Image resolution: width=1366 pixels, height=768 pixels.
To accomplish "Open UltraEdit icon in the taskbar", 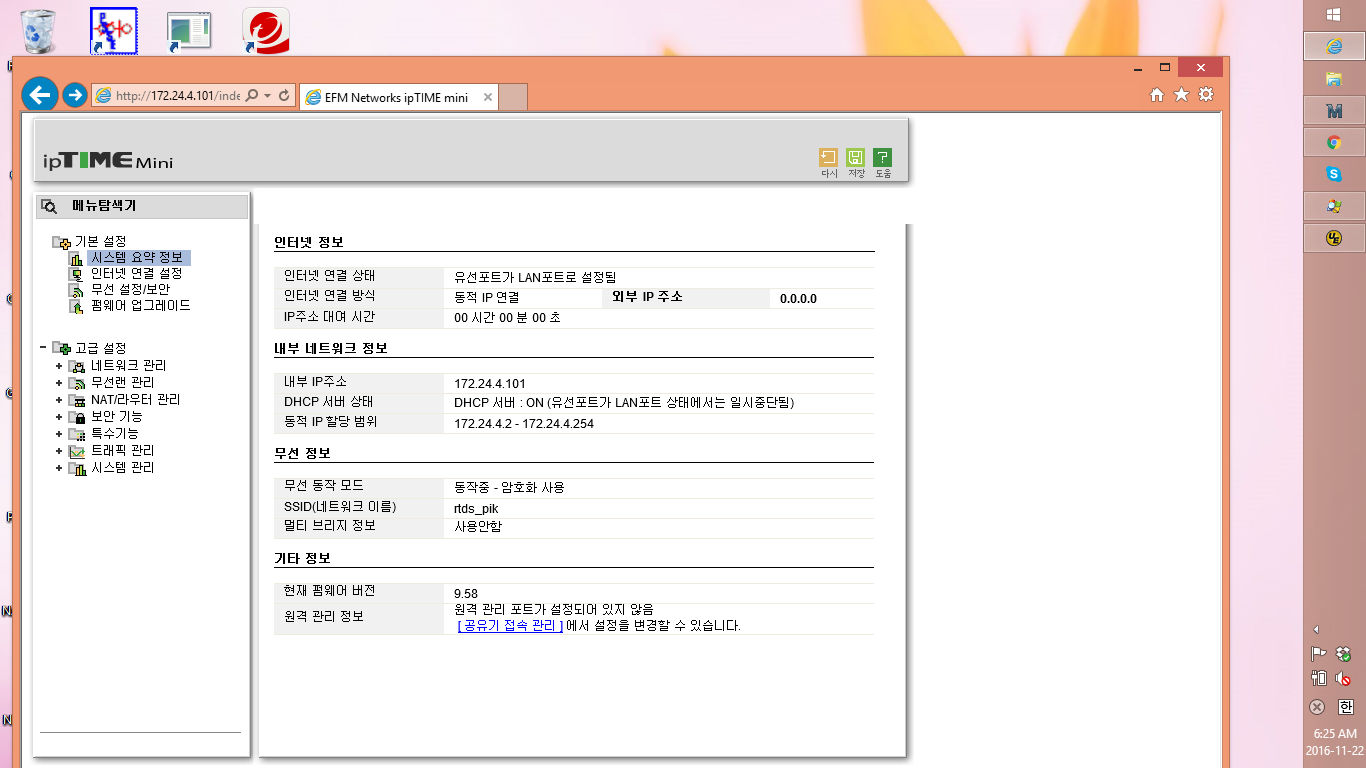I will click(x=1333, y=238).
